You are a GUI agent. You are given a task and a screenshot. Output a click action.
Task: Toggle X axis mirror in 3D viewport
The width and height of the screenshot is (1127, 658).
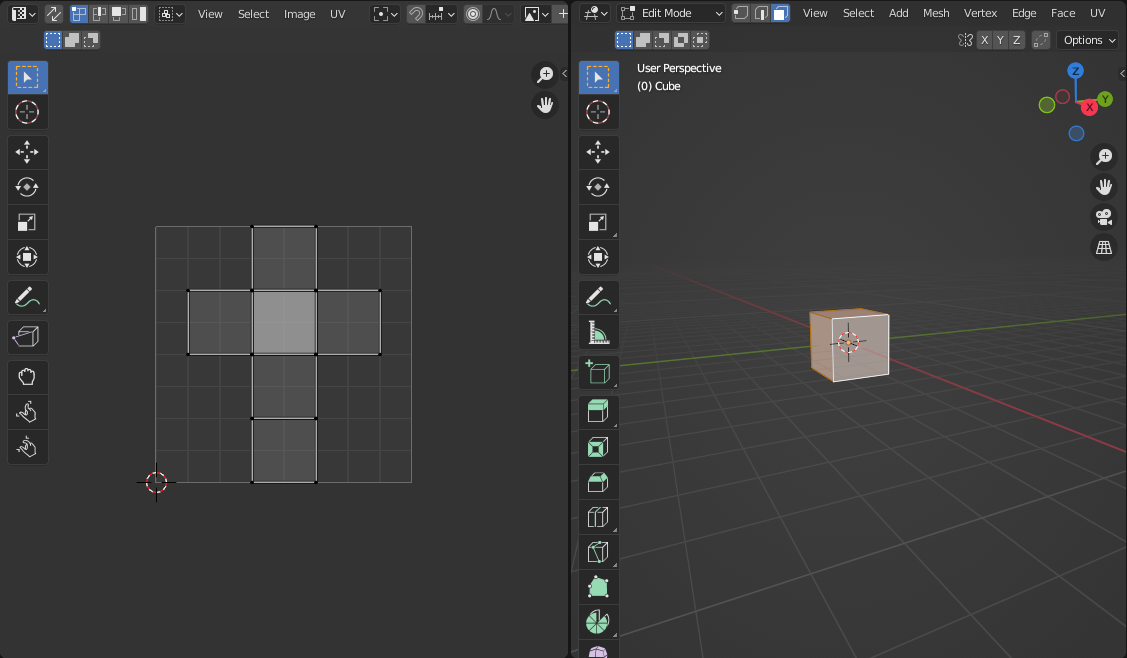tap(985, 40)
